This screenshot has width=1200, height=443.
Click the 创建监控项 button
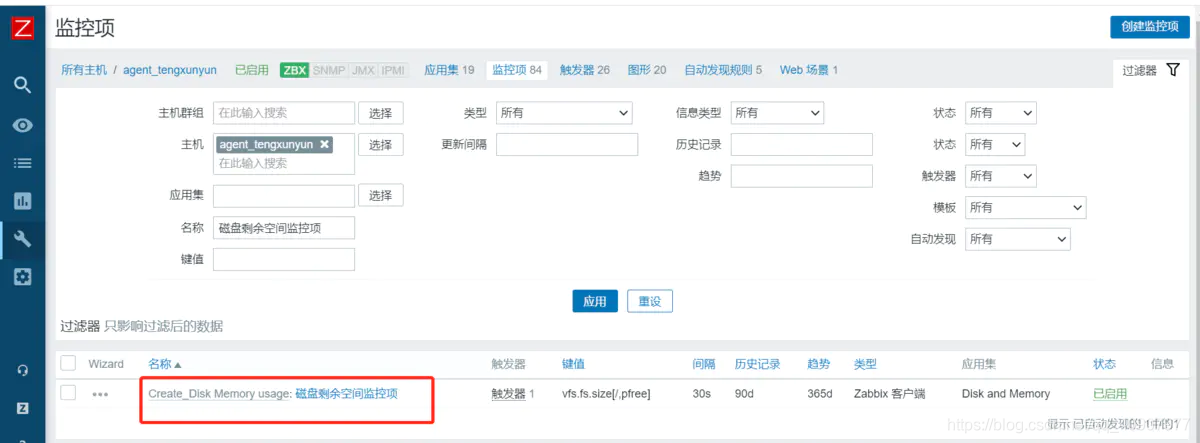1150,27
